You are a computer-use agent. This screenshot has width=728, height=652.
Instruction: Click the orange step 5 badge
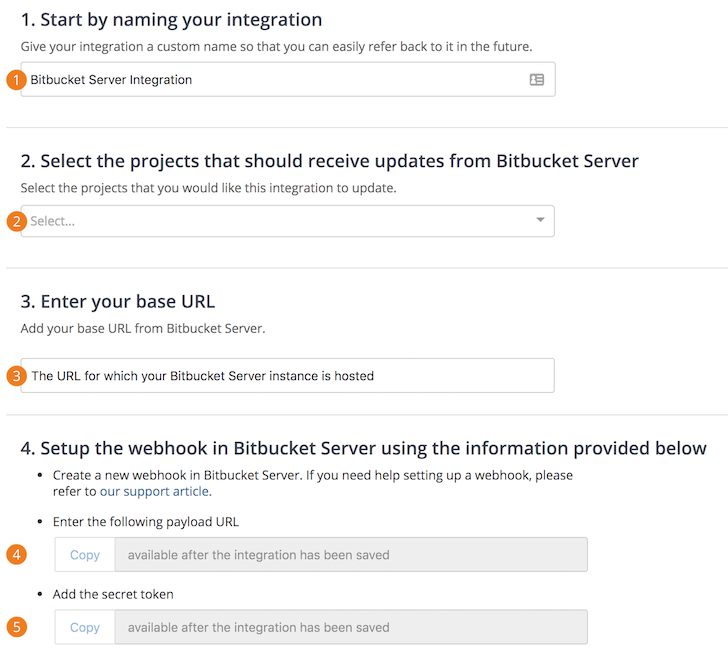[16, 627]
